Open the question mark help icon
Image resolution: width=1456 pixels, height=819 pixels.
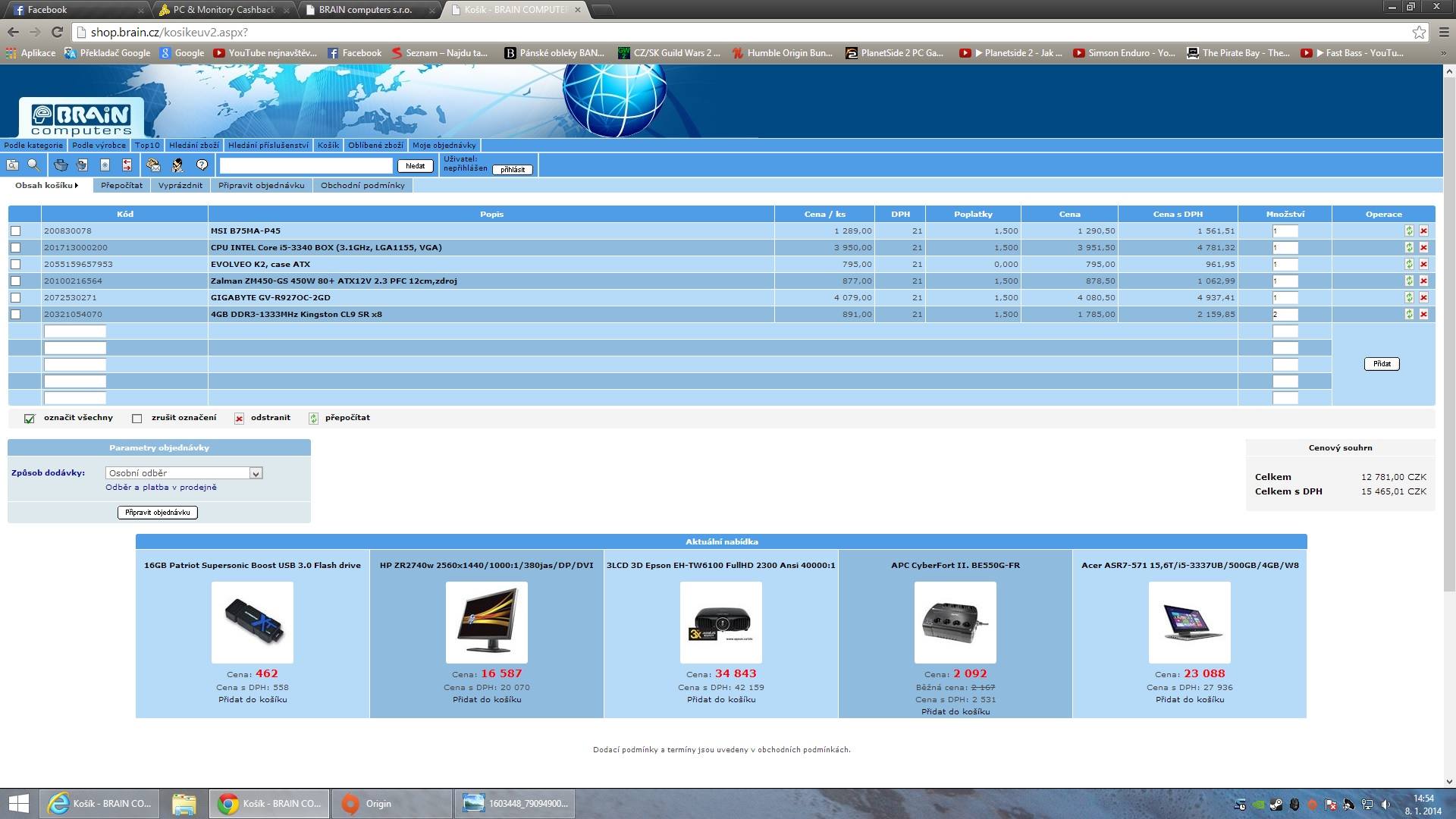coord(202,165)
